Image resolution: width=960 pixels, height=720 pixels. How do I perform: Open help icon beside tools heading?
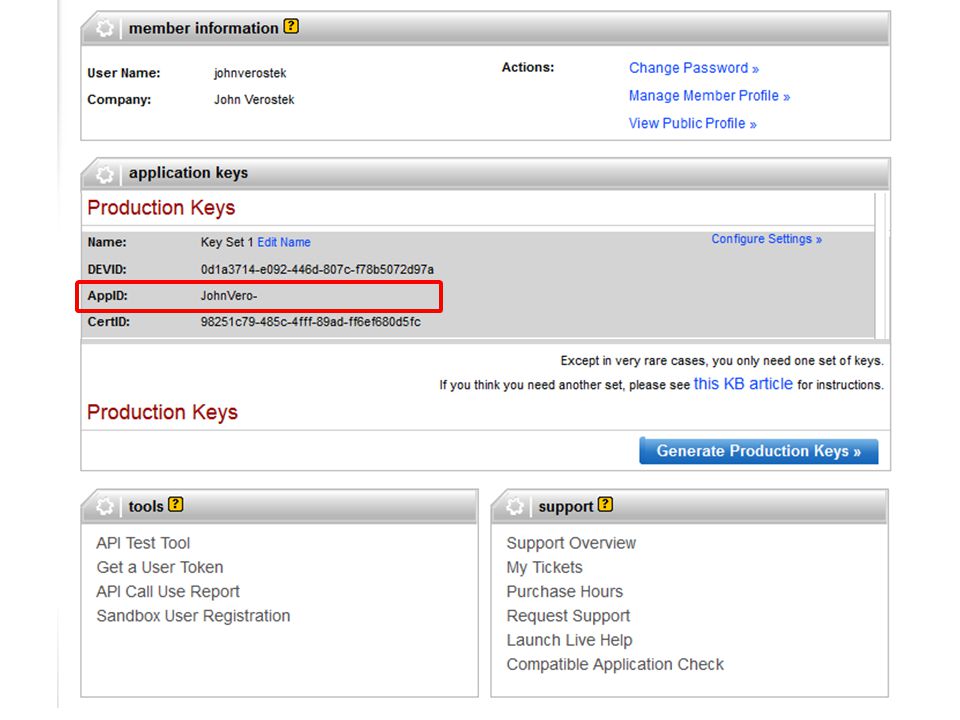[176, 504]
